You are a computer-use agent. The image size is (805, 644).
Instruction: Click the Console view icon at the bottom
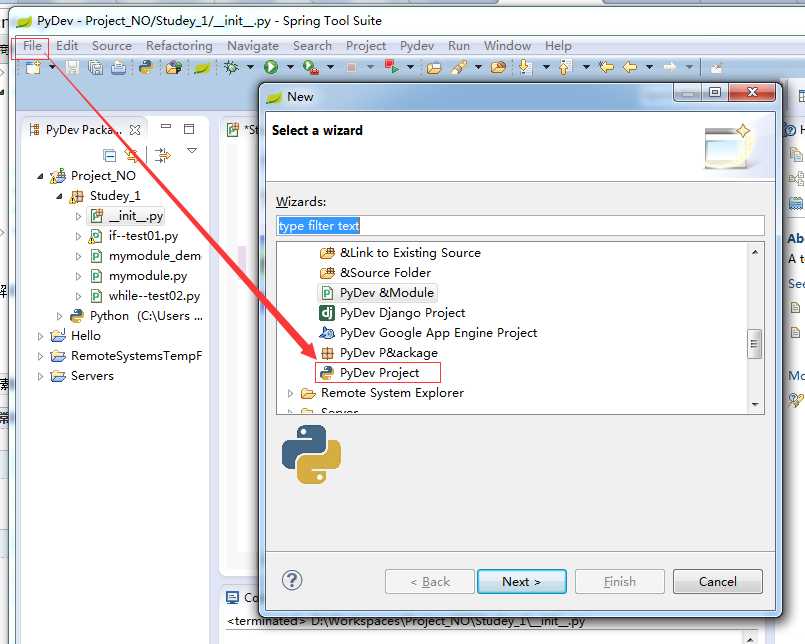pos(233,598)
